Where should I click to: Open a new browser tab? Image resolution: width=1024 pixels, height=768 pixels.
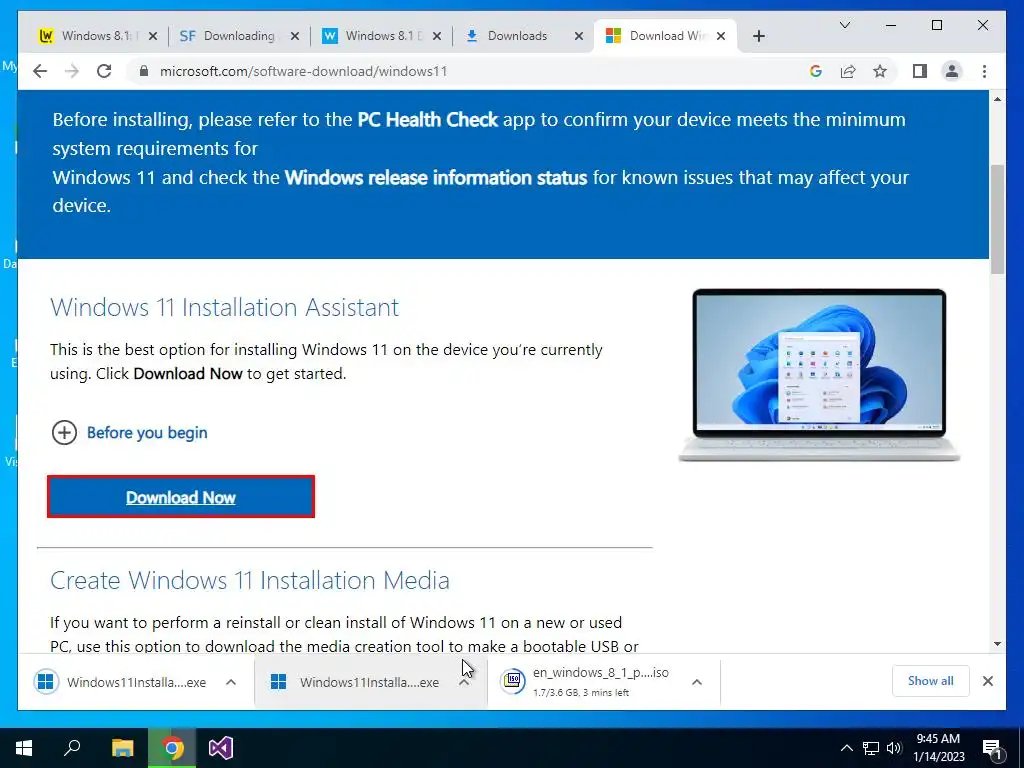pyautogui.click(x=758, y=36)
